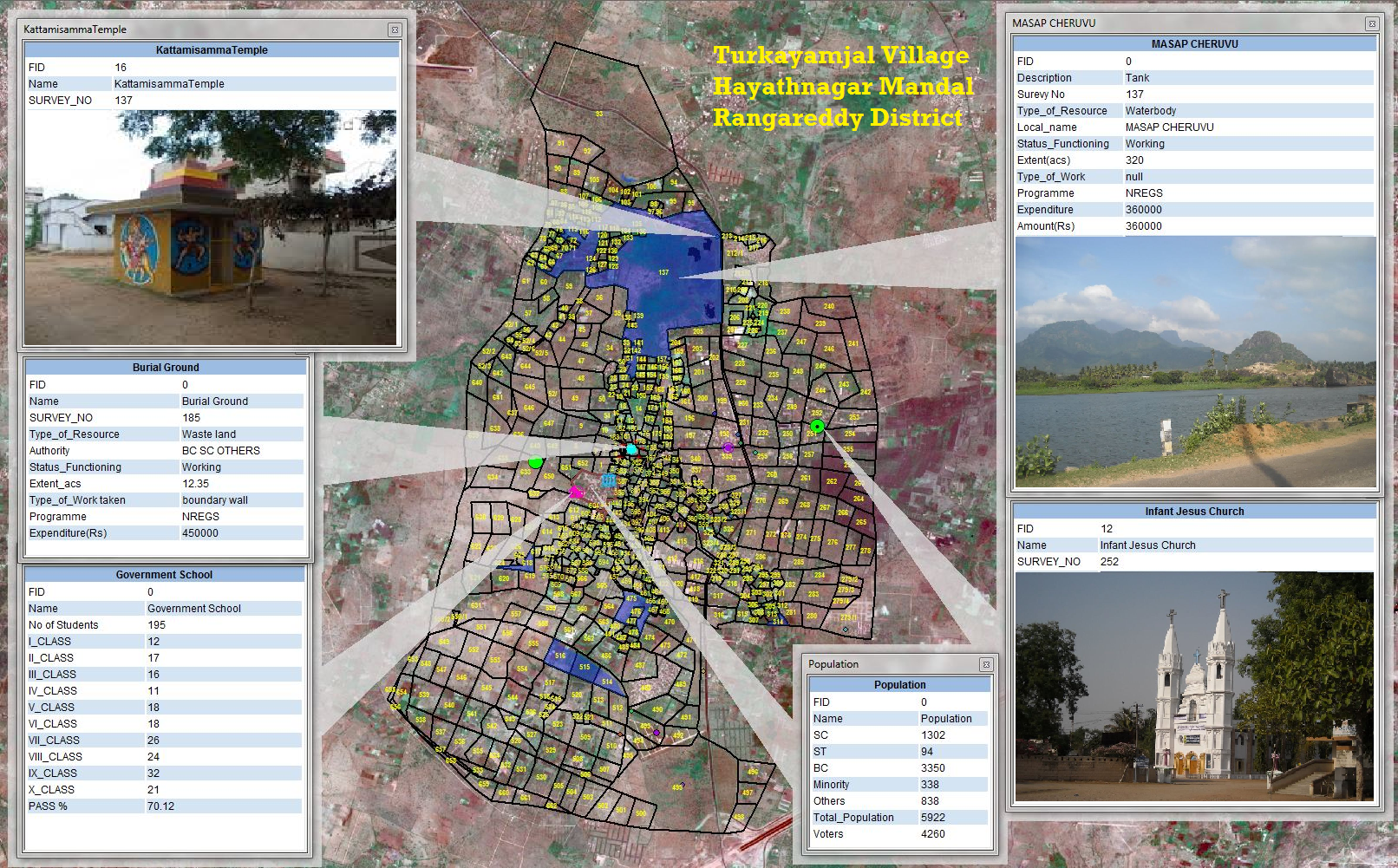Select the blue building icon on map

[609, 480]
